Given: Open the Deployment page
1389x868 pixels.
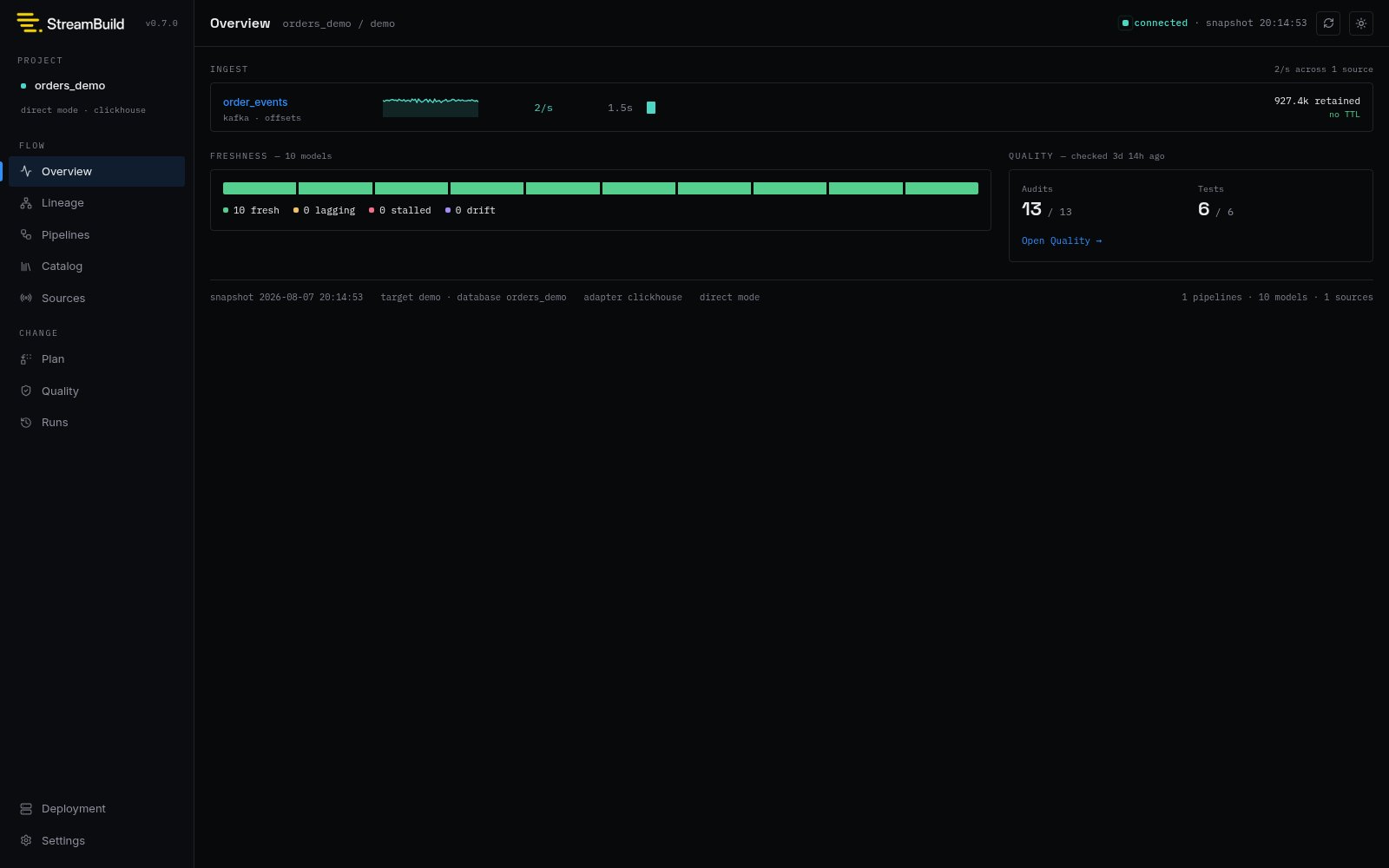Looking at the screenshot, I should tap(96, 809).
